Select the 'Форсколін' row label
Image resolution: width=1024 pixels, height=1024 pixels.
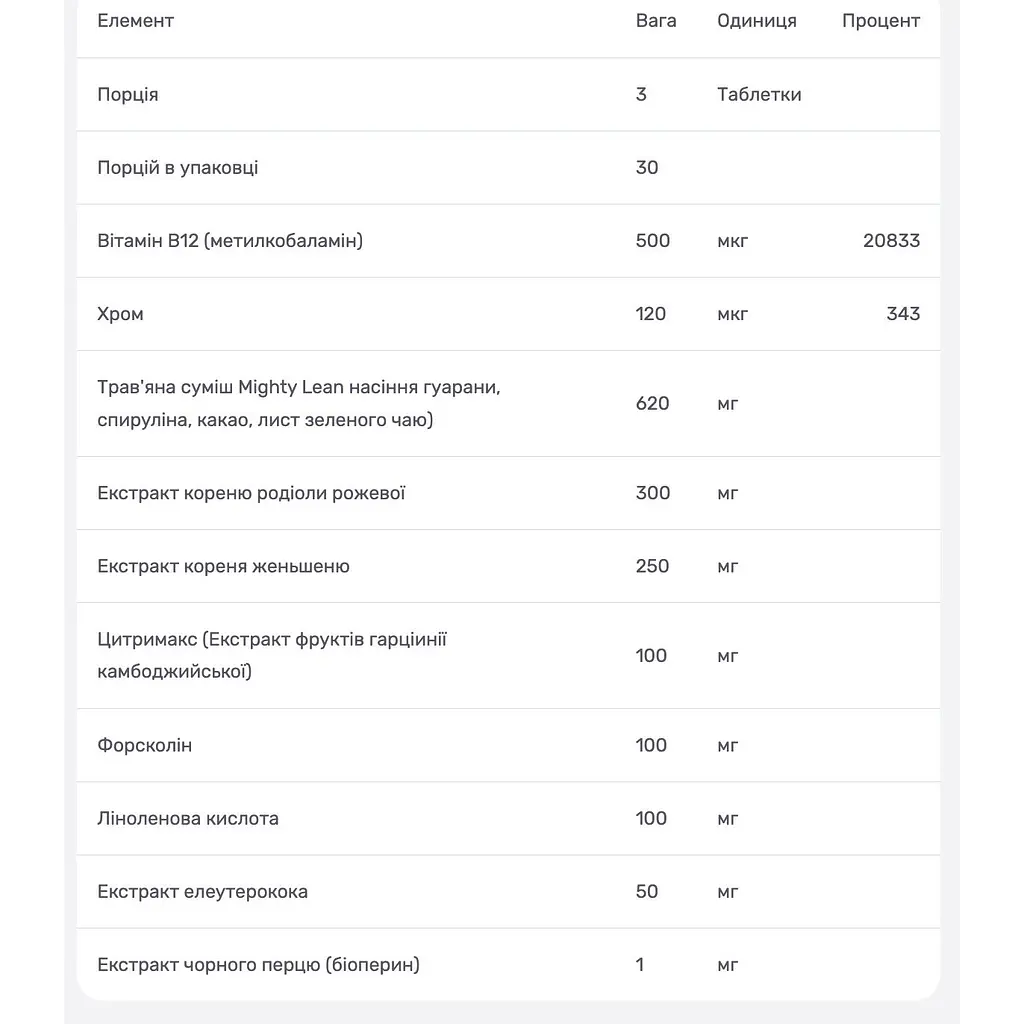(144, 745)
